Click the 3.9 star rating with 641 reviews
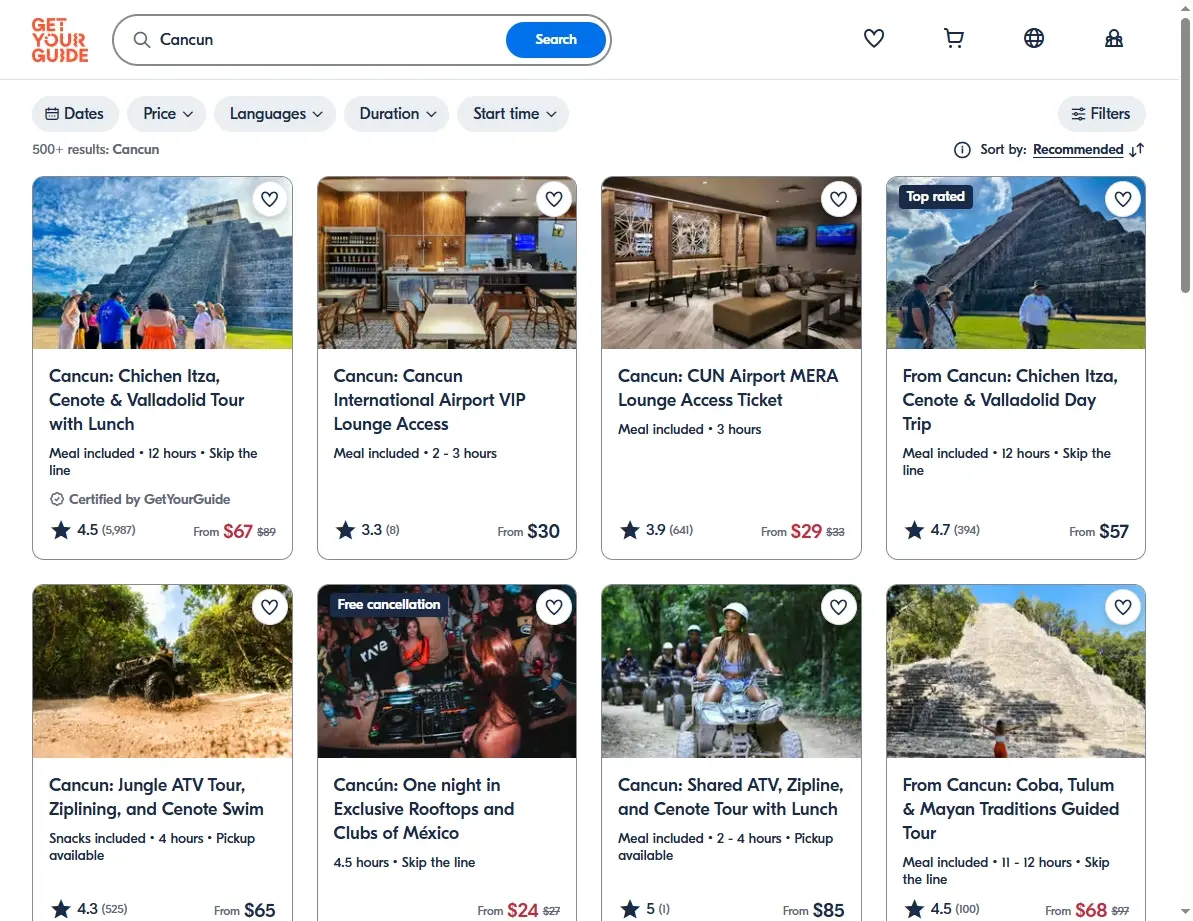This screenshot has height=921, width=1193. point(657,530)
